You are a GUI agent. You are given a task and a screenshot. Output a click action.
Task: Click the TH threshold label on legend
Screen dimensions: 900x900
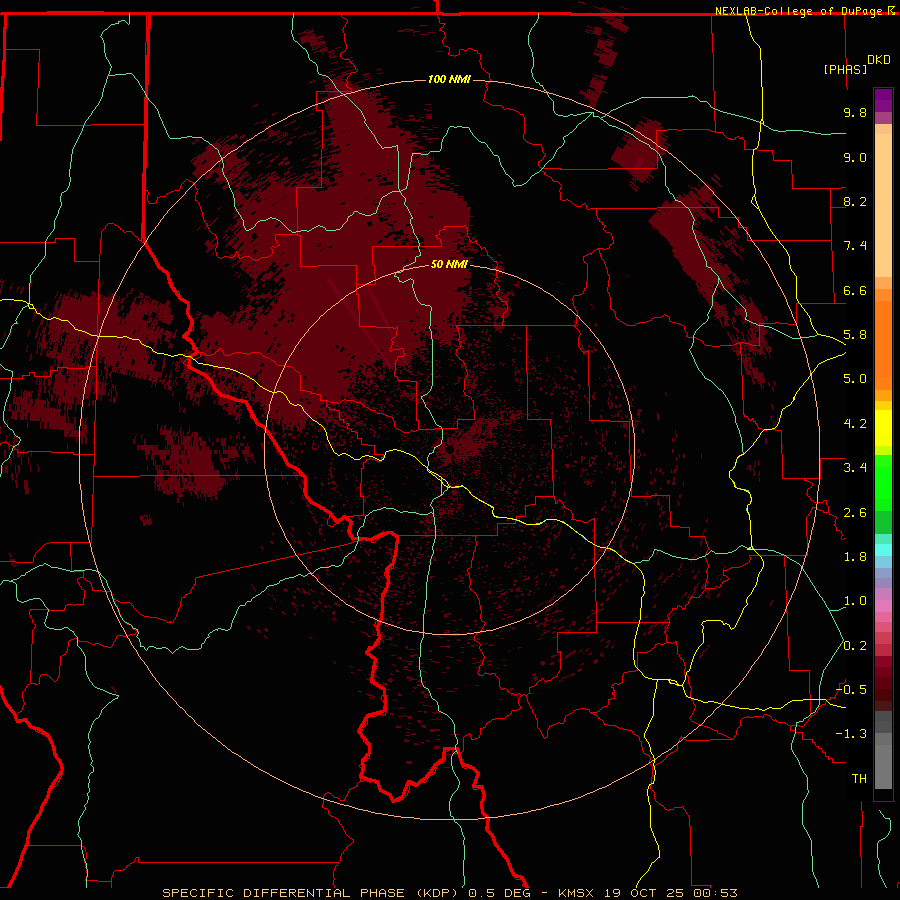(859, 779)
